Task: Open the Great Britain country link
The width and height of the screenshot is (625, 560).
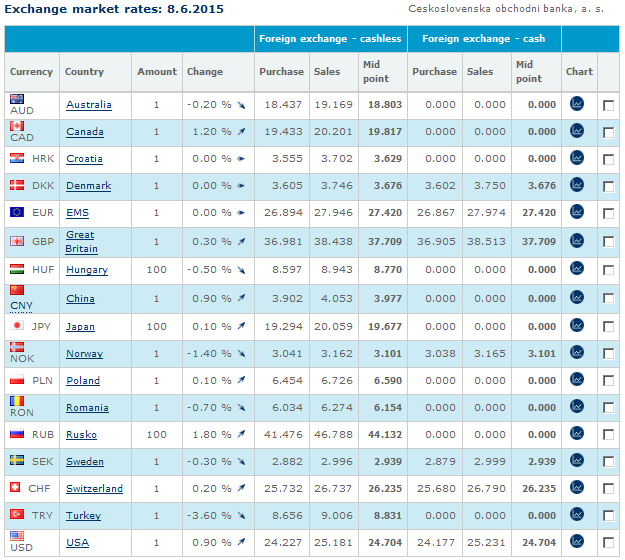Action: 82,242
